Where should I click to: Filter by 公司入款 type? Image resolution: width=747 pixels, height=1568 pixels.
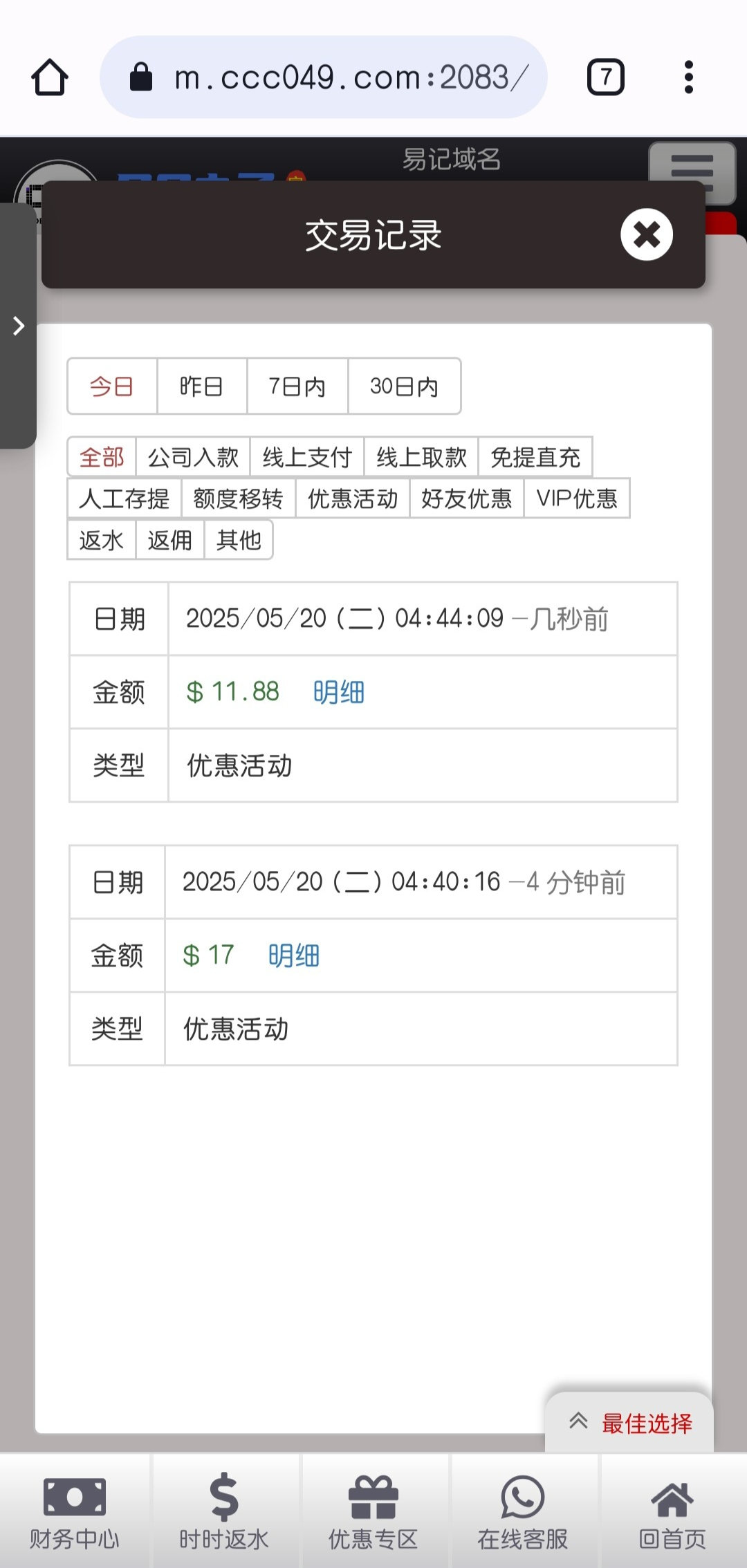pyautogui.click(x=193, y=457)
